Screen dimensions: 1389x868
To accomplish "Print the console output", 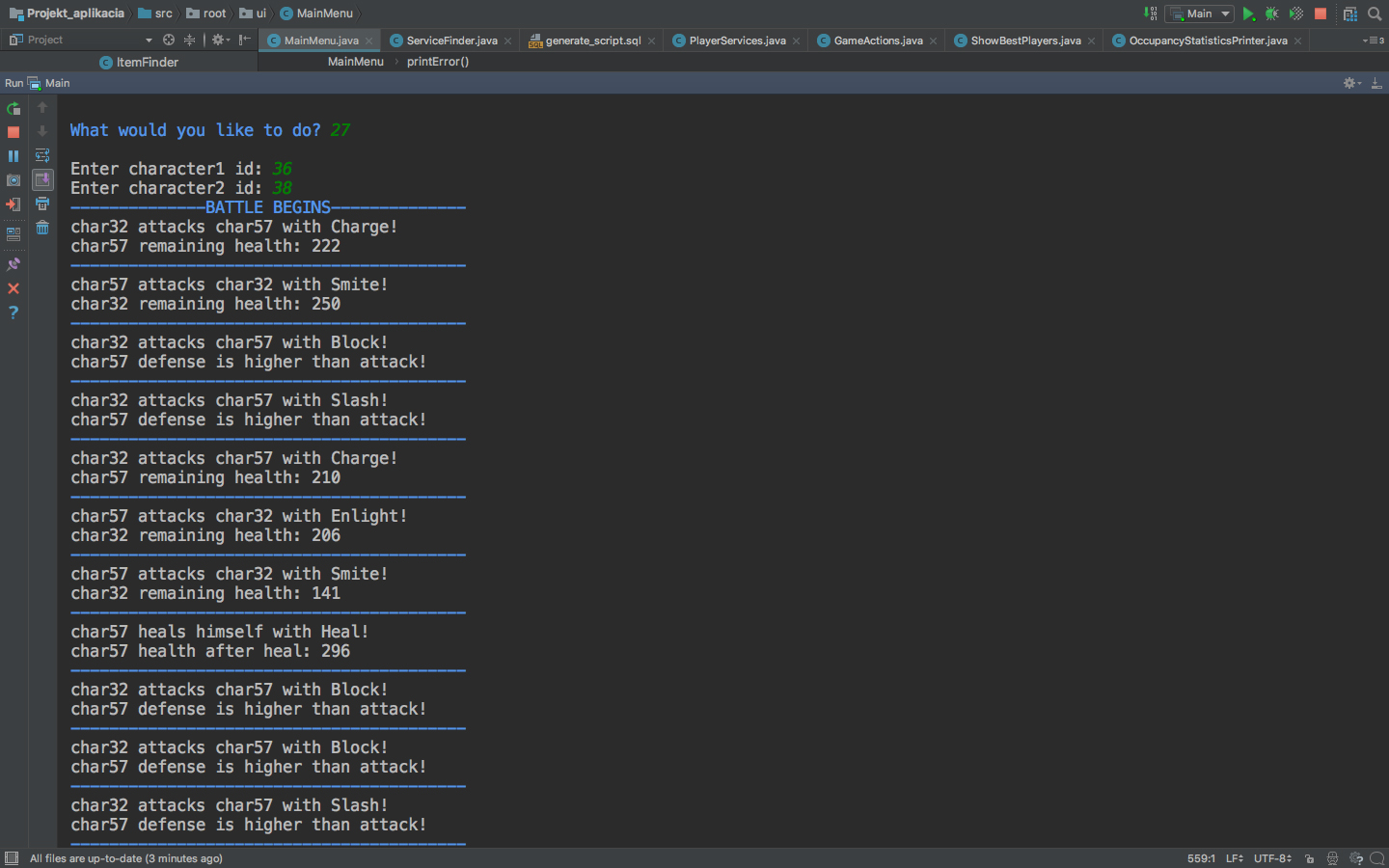I will click(x=42, y=203).
